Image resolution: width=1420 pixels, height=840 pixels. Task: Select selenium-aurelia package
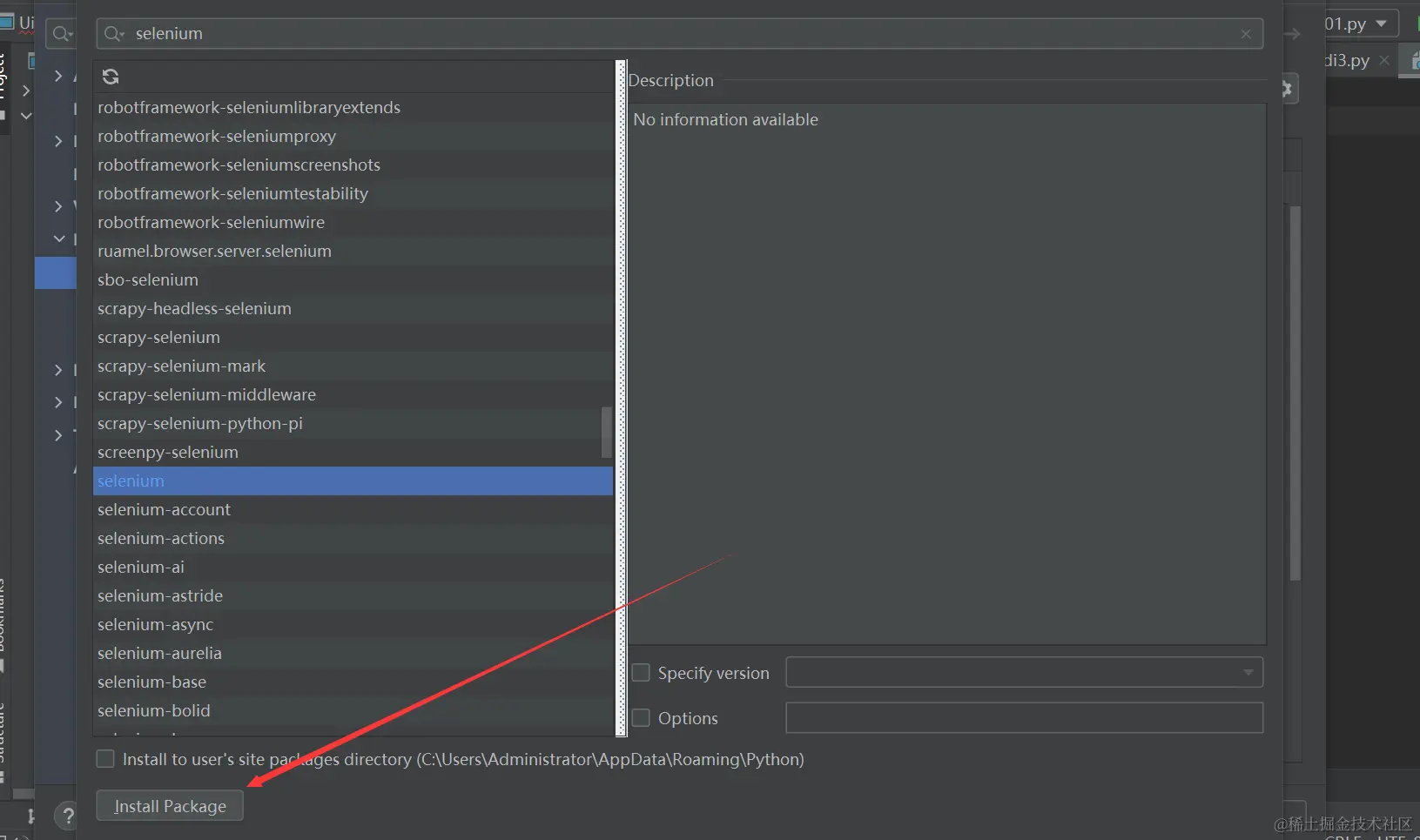[353, 653]
